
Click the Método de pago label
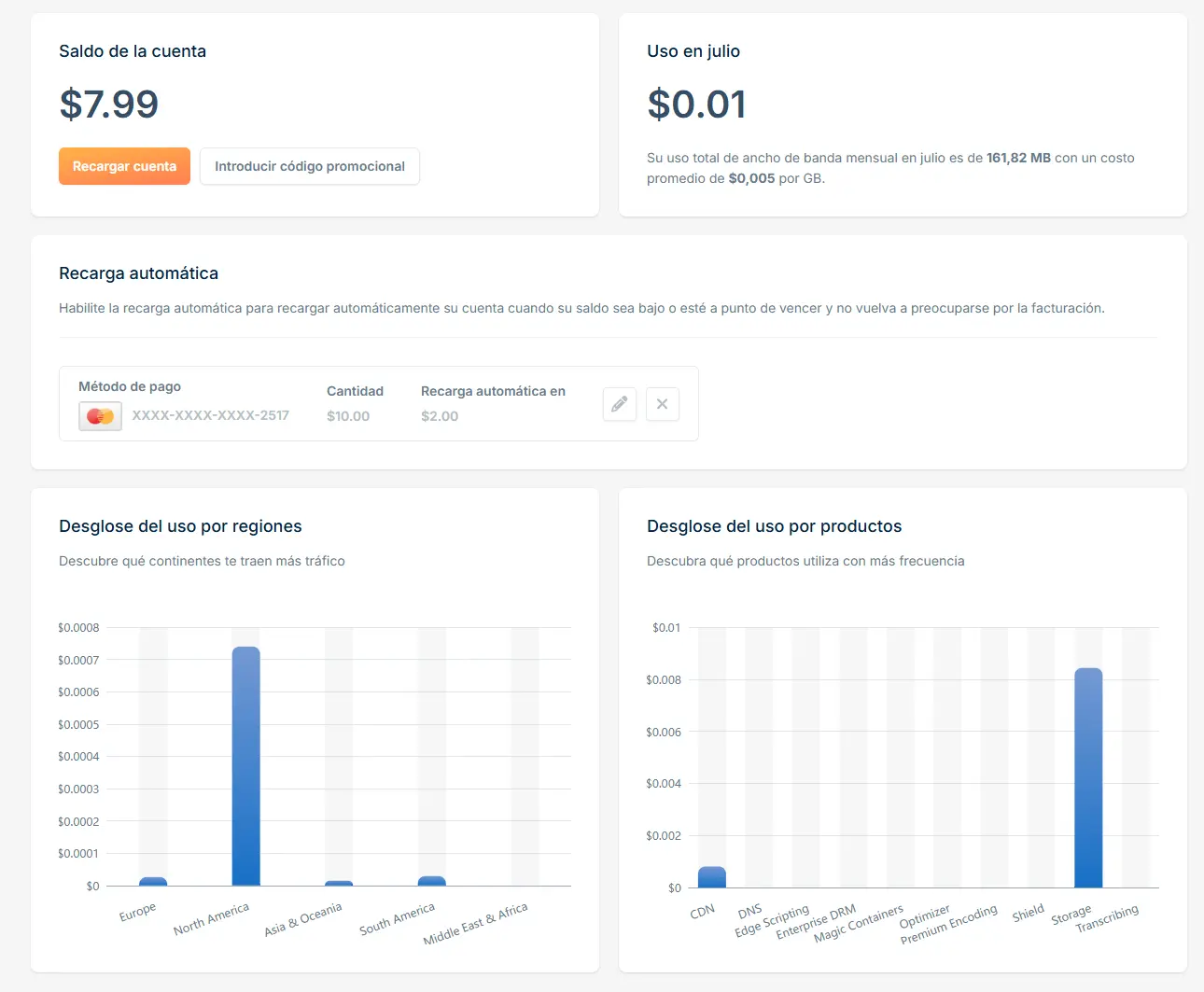[x=130, y=386]
